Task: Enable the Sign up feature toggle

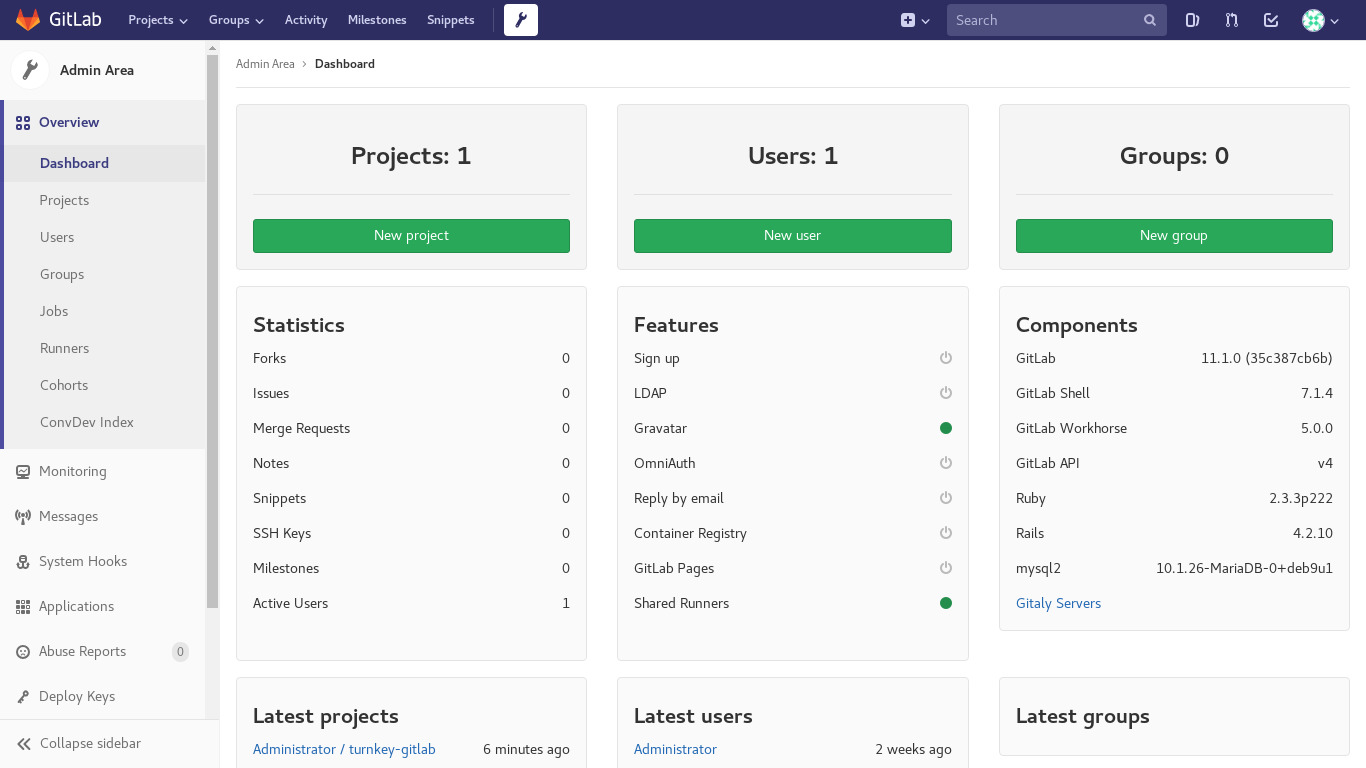Action: tap(945, 358)
